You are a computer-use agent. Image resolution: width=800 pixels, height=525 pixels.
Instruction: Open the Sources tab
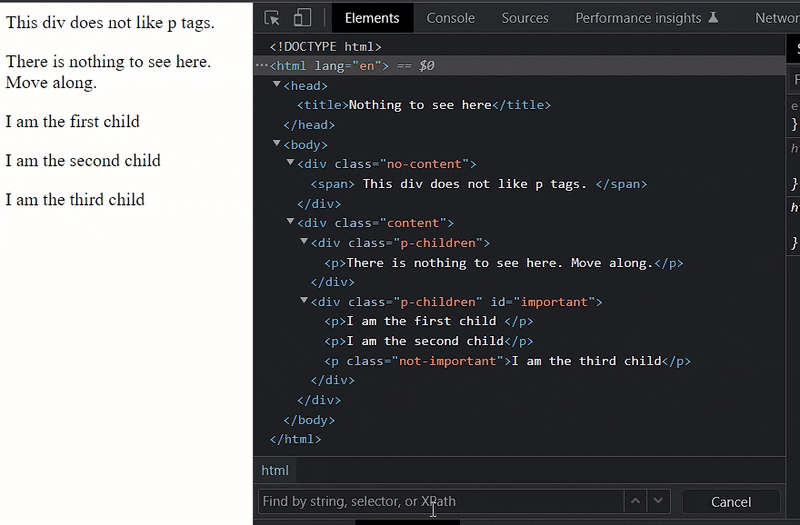click(x=525, y=18)
